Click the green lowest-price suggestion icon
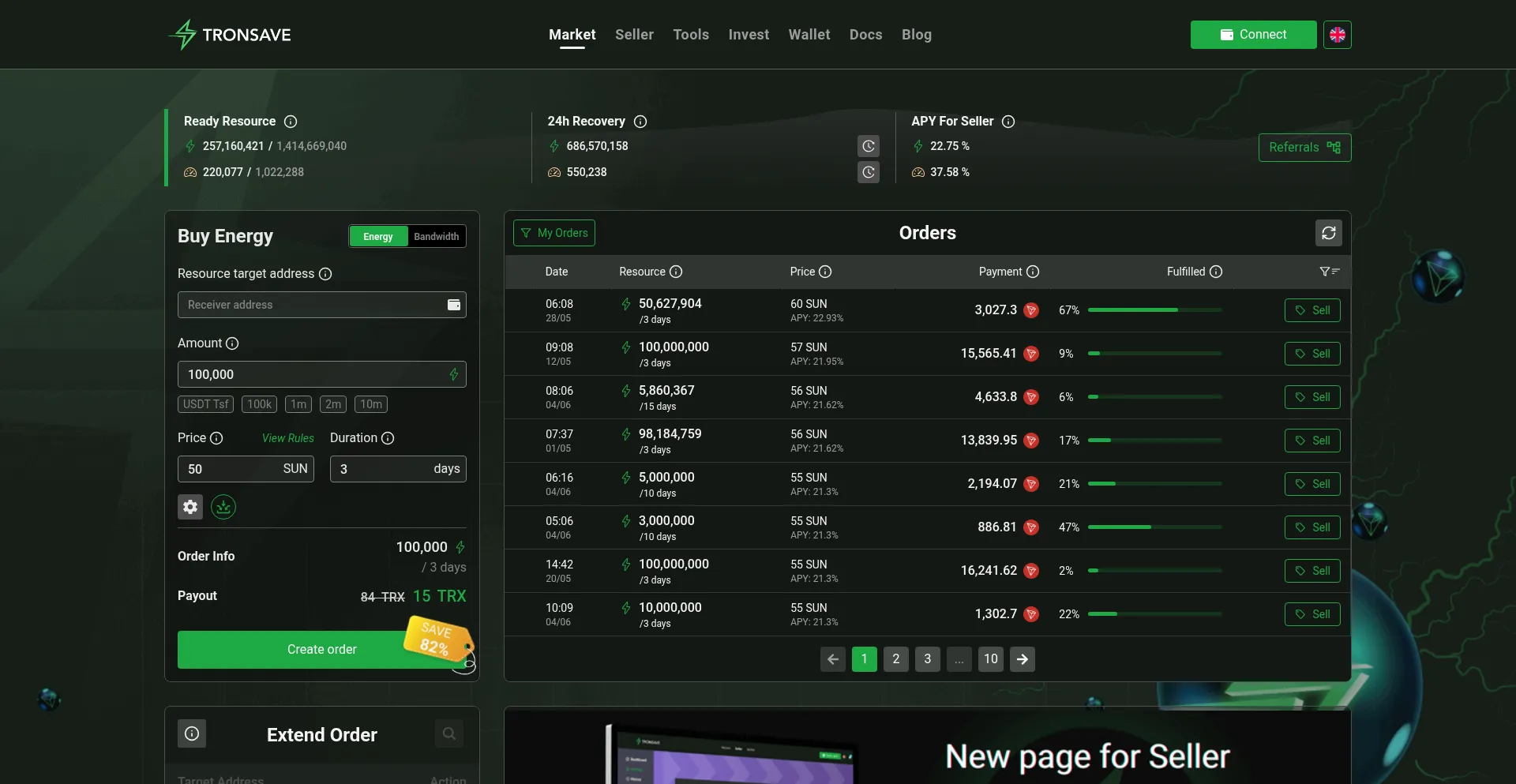 [x=223, y=507]
